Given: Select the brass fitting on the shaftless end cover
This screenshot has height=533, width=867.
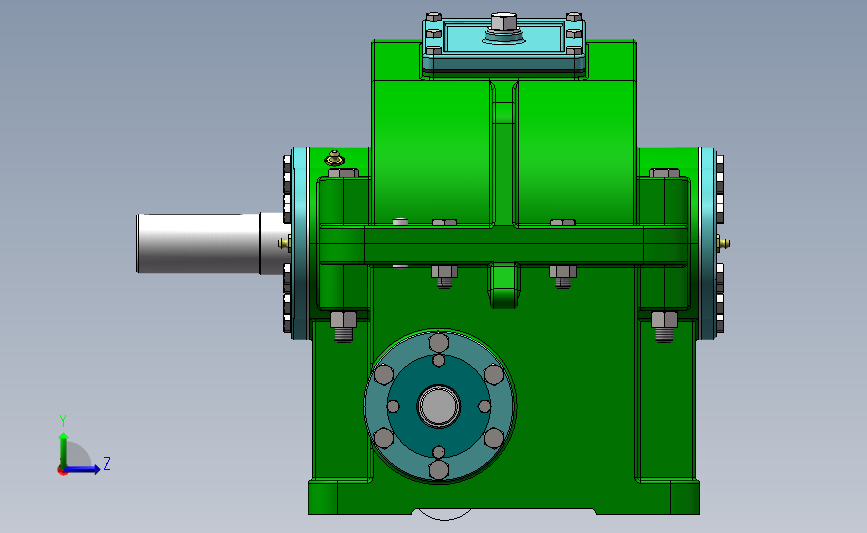Looking at the screenshot, I should pos(723,243).
